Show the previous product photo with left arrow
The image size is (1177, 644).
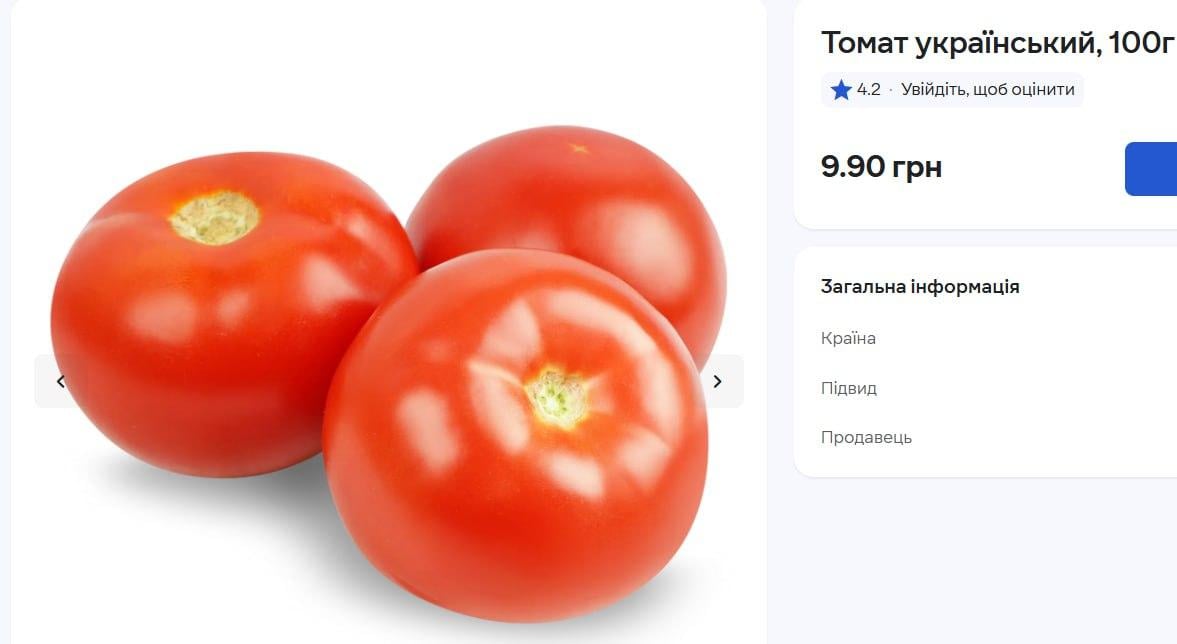pos(61,381)
